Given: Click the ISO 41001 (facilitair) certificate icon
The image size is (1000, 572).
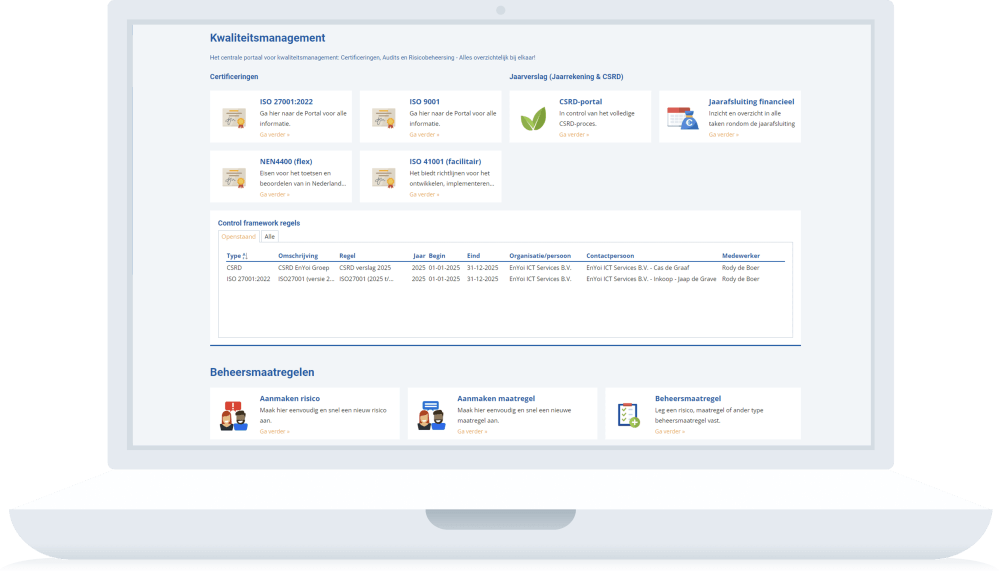Looking at the screenshot, I should click(384, 178).
